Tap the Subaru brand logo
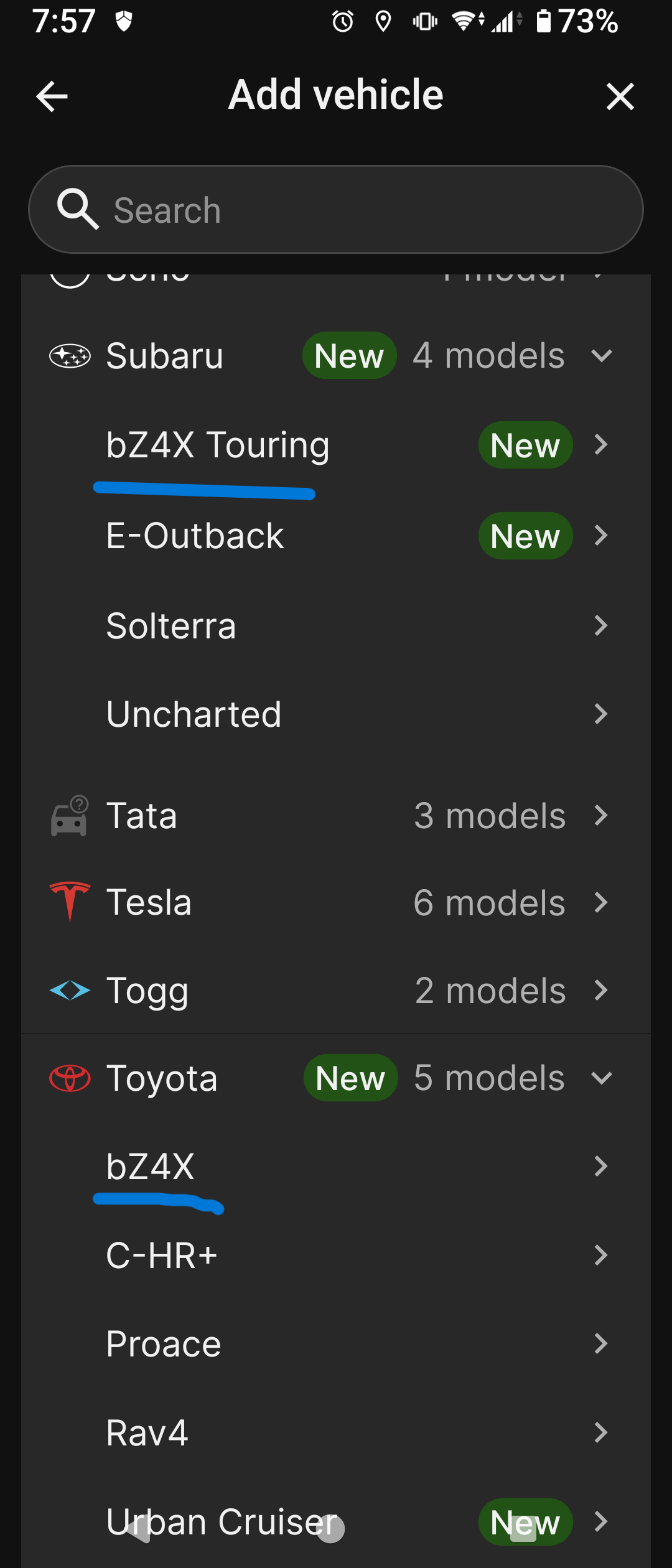The height and width of the screenshot is (1568, 672). click(x=70, y=356)
